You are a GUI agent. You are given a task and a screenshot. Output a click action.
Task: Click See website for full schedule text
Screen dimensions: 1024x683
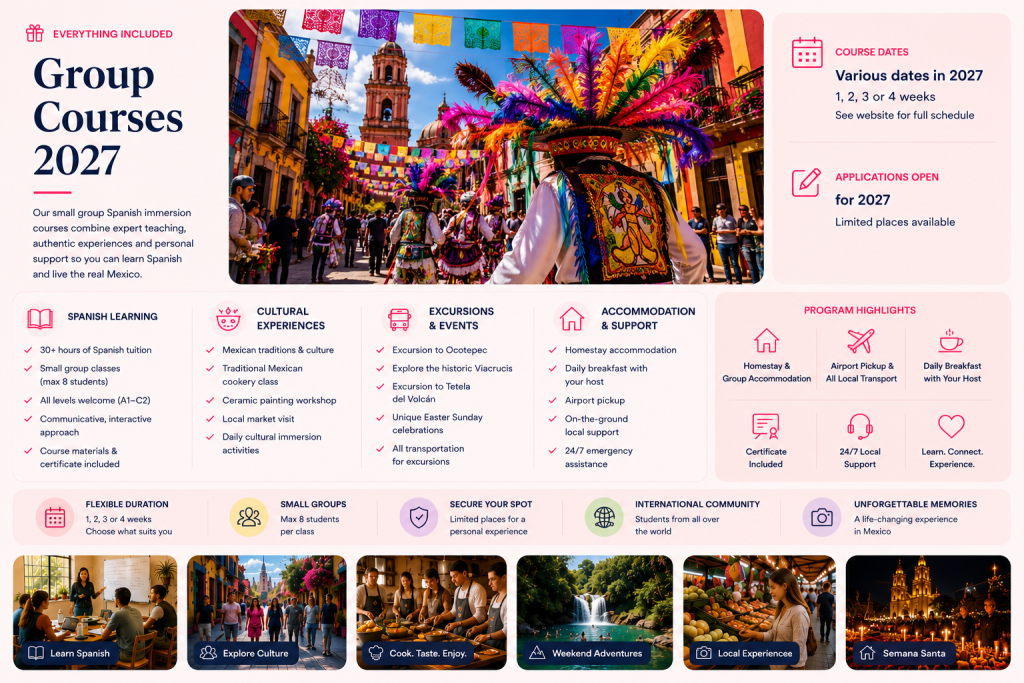click(904, 115)
